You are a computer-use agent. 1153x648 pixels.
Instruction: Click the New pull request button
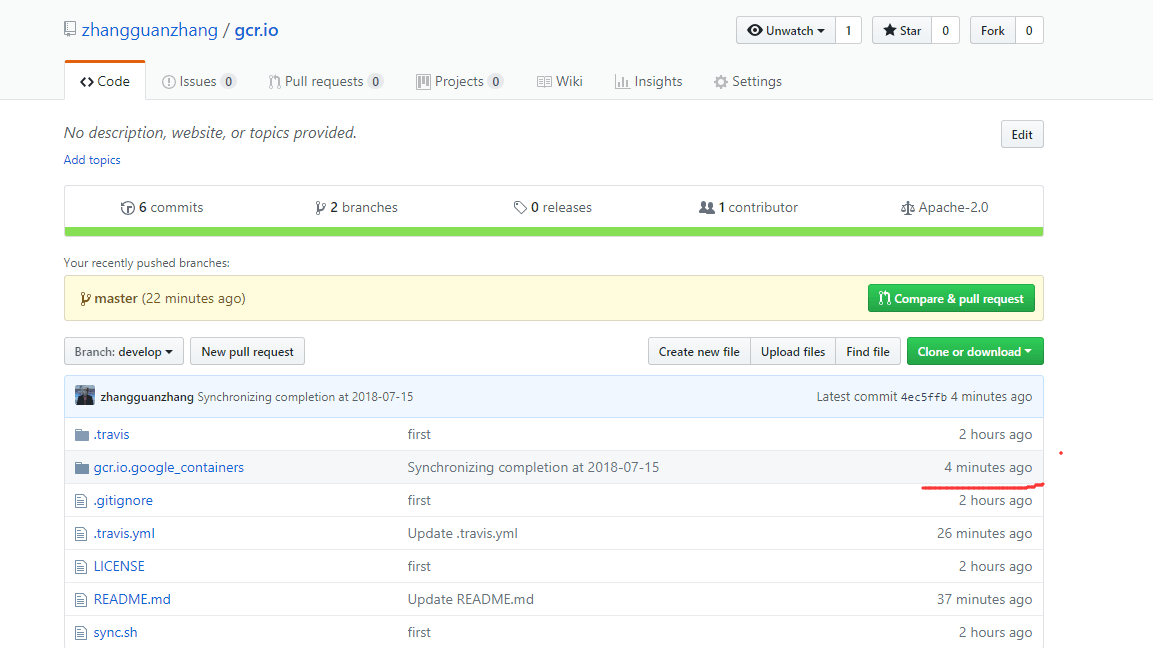(x=247, y=352)
